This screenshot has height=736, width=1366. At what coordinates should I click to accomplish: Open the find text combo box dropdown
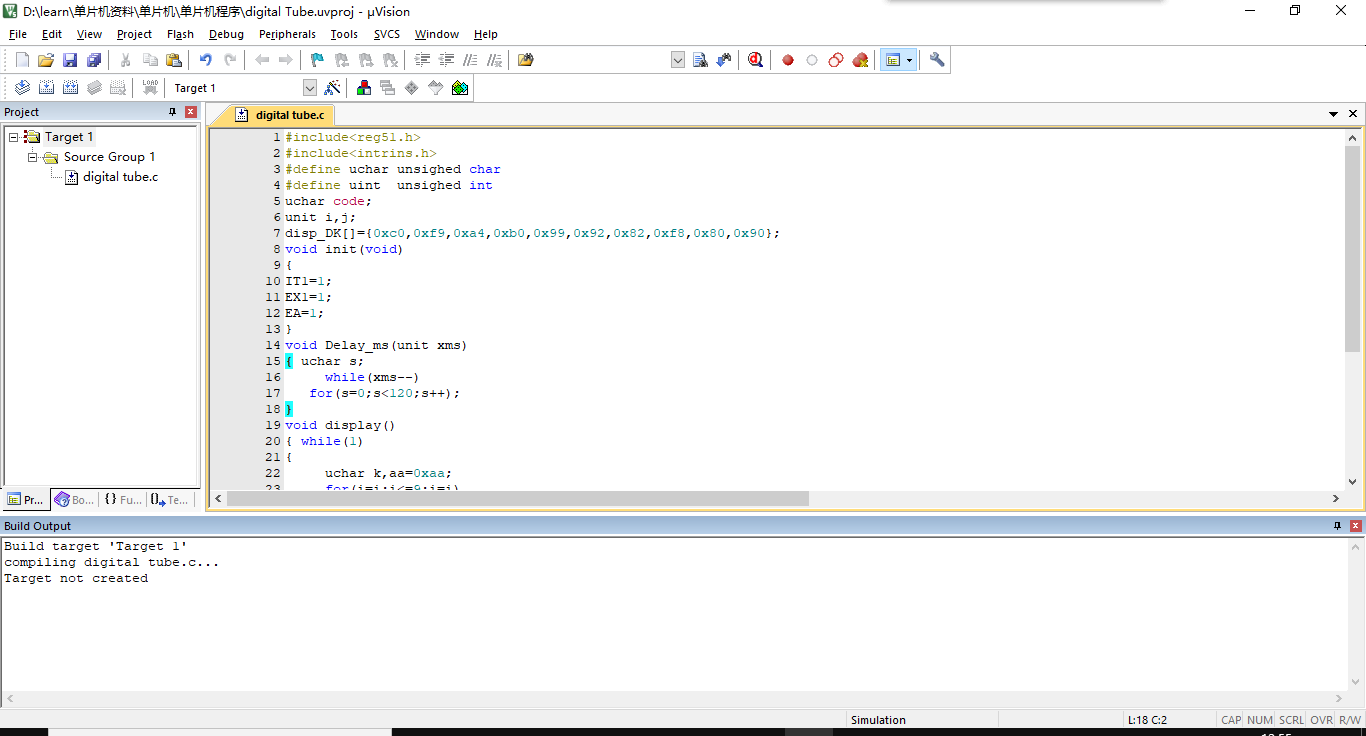pos(678,60)
